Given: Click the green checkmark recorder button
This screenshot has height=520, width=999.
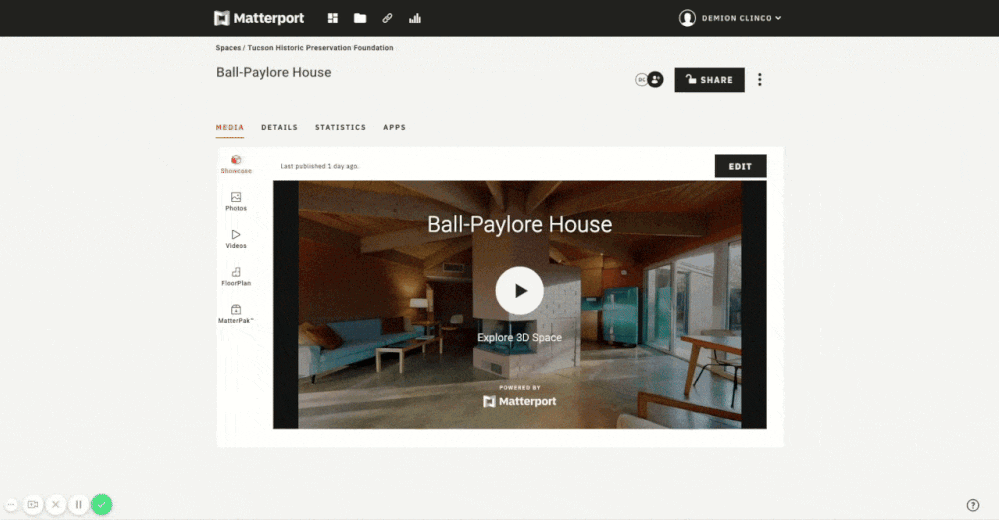Looking at the screenshot, I should click(101, 505).
